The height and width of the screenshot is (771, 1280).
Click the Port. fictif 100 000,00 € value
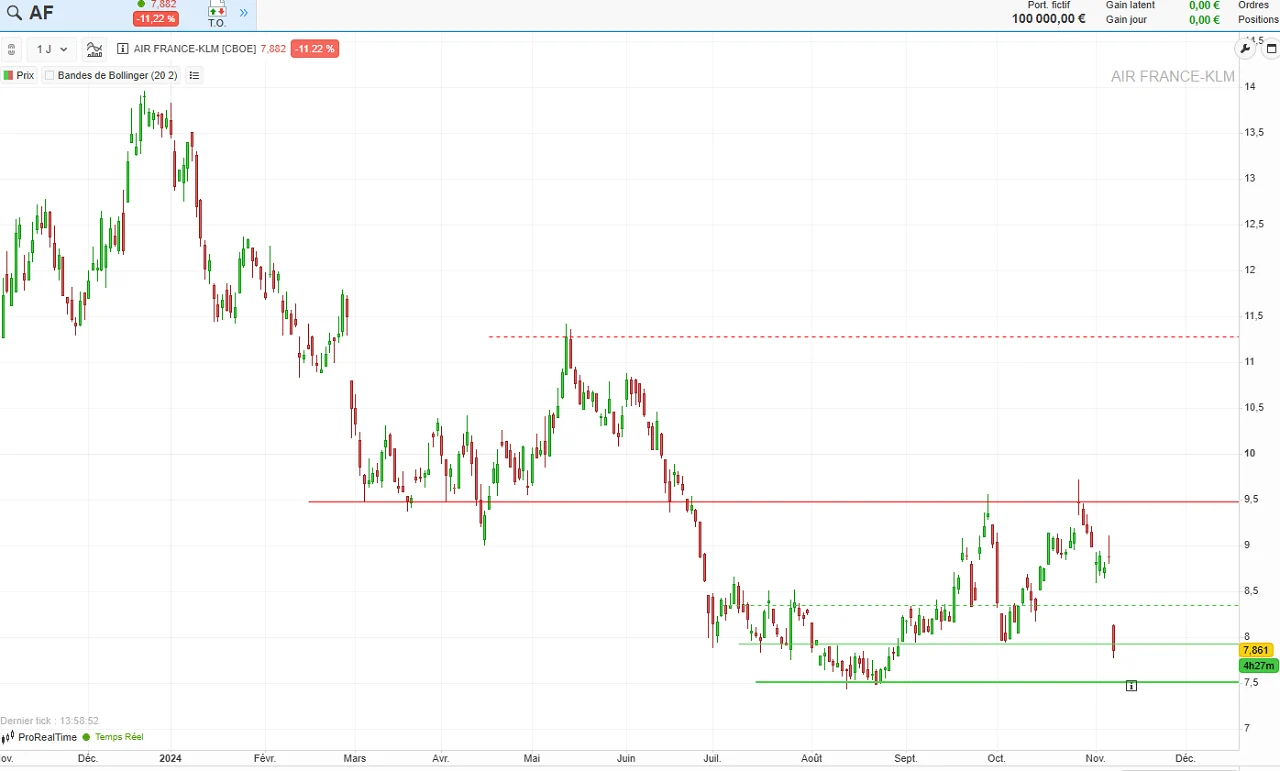[1048, 18]
